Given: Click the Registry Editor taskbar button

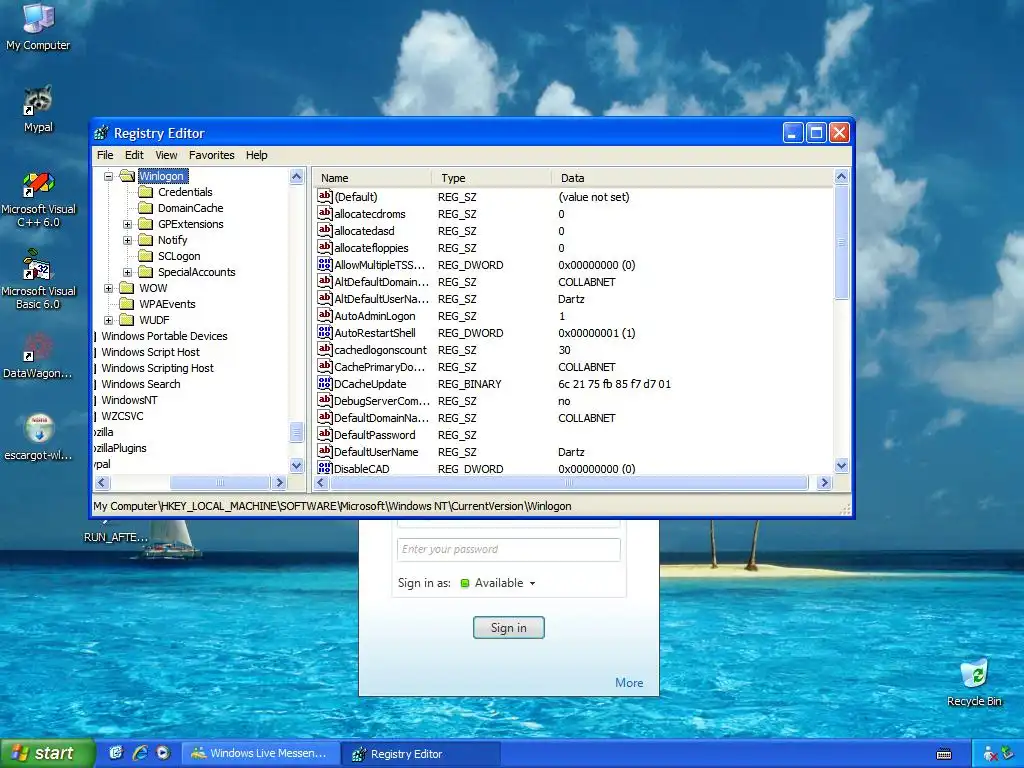Looking at the screenshot, I should point(423,754).
